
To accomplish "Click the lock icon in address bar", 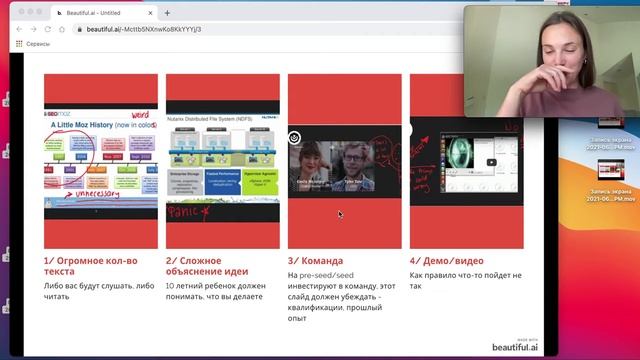I will (x=80, y=29).
